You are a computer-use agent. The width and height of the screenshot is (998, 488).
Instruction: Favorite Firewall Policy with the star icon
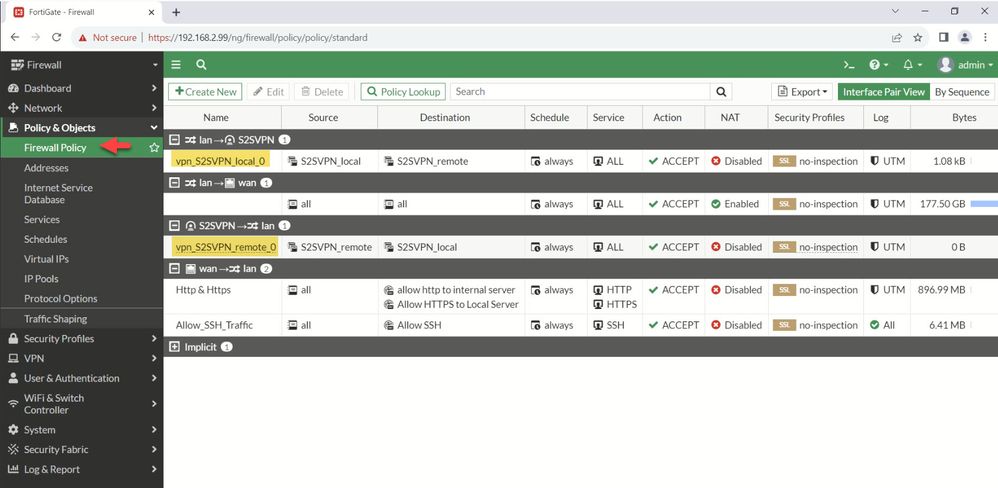coord(153,148)
